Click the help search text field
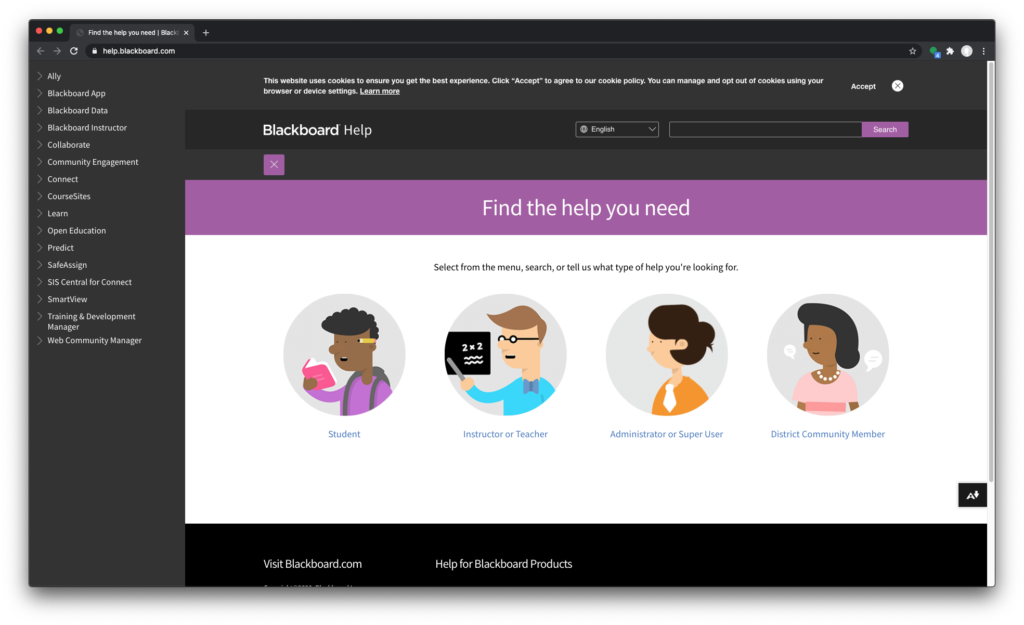The image size is (1024, 625). tap(765, 129)
